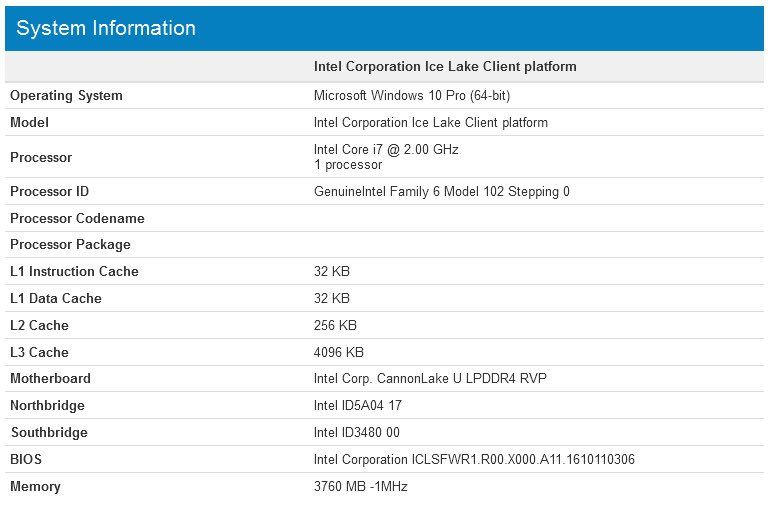Select the L1 Data Cache '32 KB' value

click(x=331, y=298)
